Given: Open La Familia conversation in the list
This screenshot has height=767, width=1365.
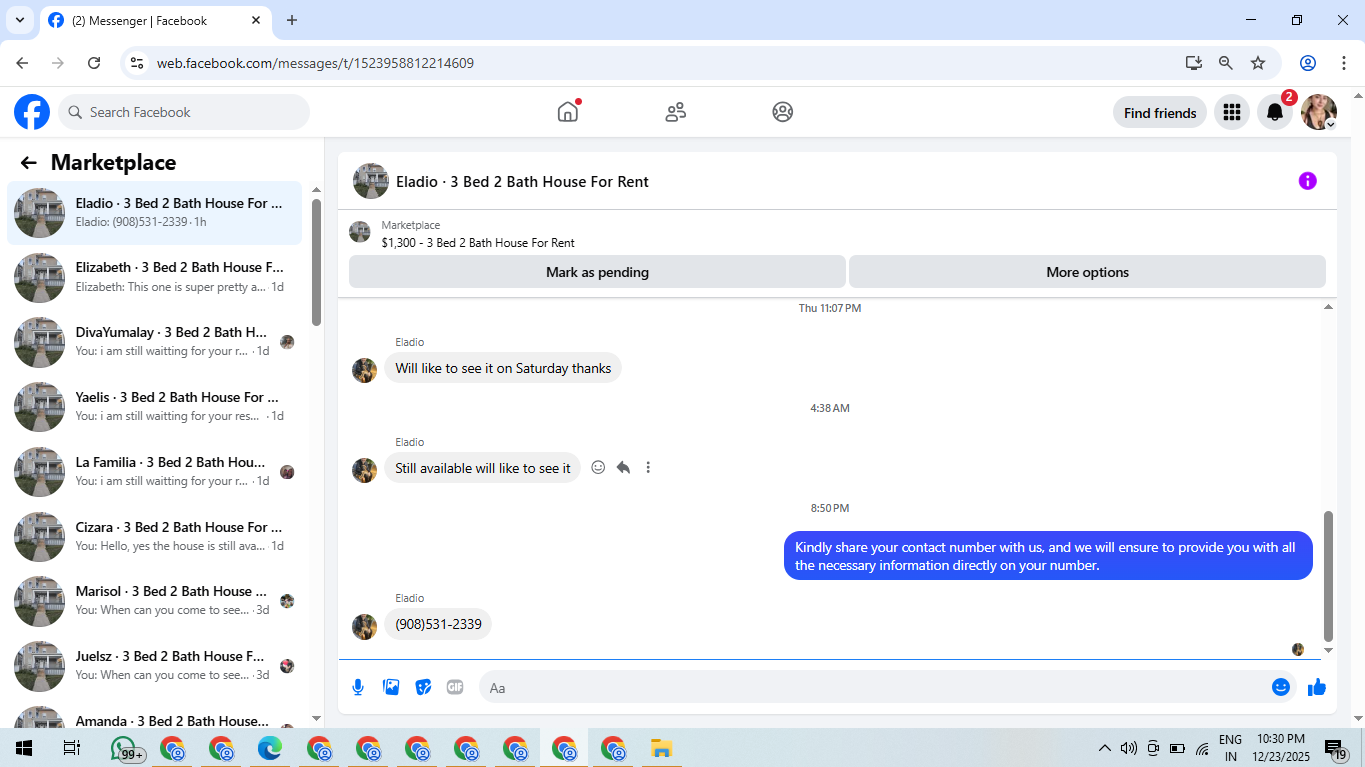Looking at the screenshot, I should tap(154, 472).
